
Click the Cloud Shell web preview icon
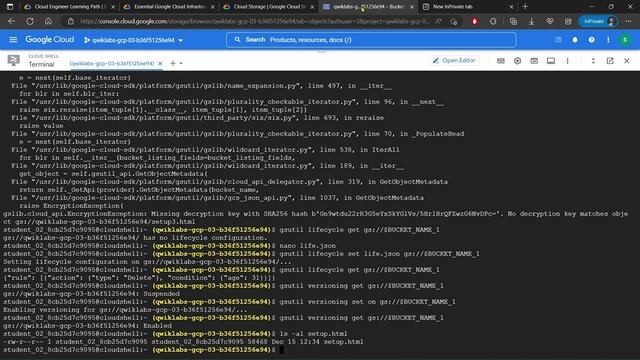(534, 61)
